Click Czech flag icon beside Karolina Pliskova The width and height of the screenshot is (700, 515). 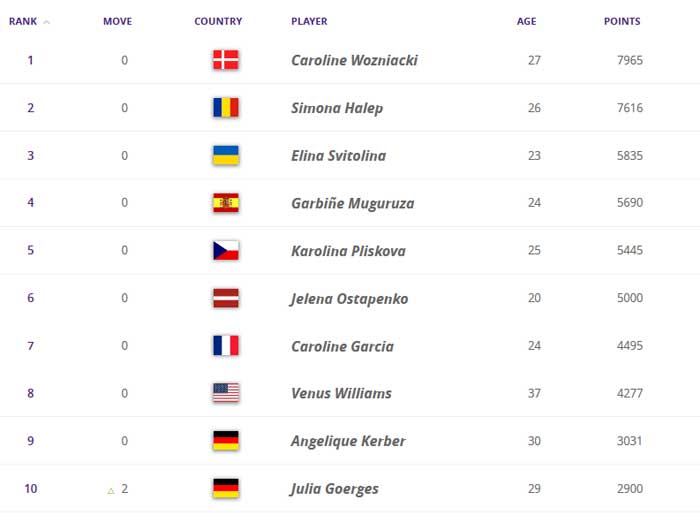tap(225, 250)
